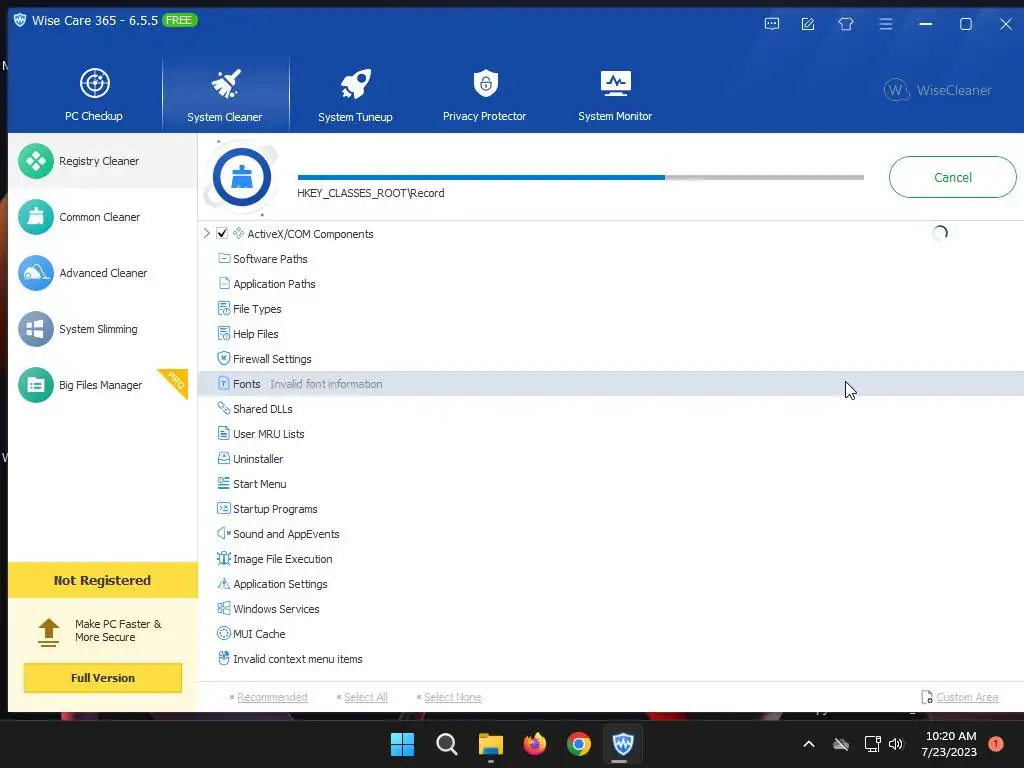Open Windows Start menu

tap(402, 744)
